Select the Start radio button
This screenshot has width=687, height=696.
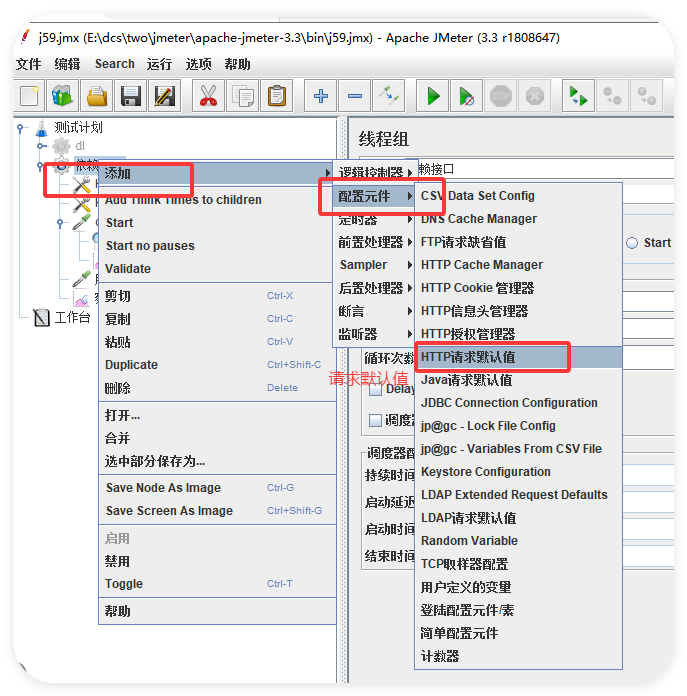coord(632,243)
